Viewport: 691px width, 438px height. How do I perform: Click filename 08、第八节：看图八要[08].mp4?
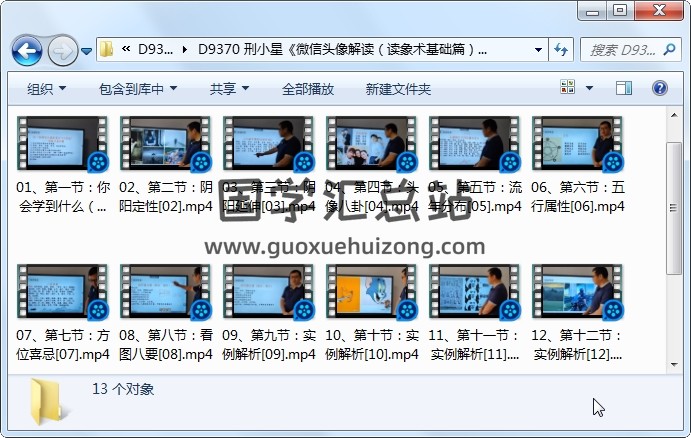point(166,345)
